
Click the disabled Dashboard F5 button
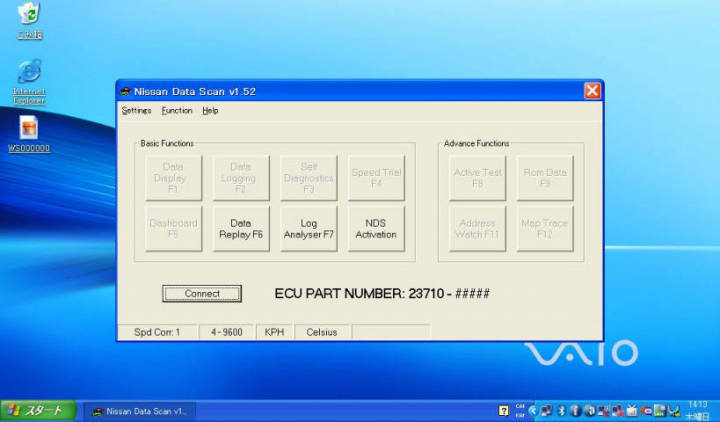[174, 229]
